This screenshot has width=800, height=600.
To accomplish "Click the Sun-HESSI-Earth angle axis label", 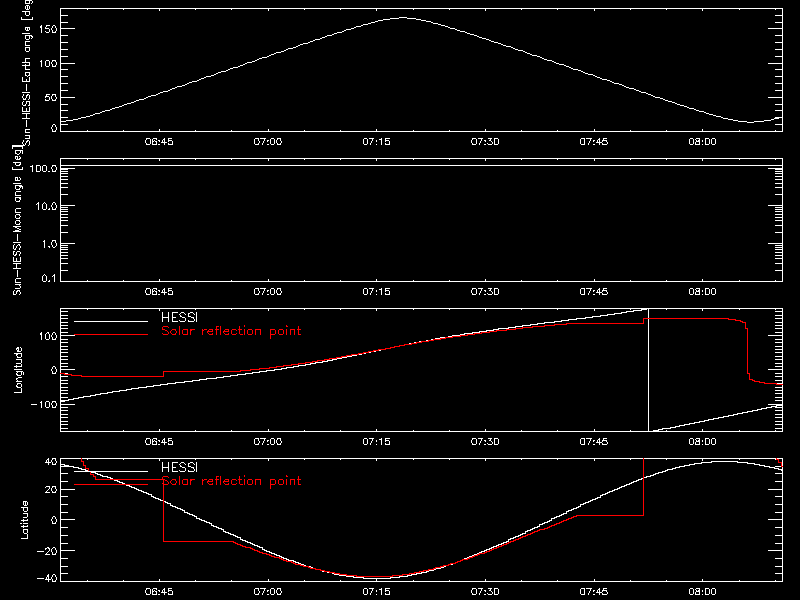I will pyautogui.click(x=27, y=72).
